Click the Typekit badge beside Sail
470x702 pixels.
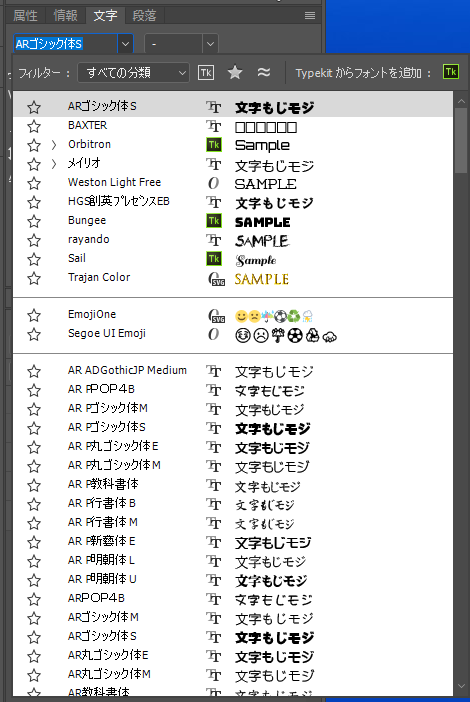click(x=214, y=259)
